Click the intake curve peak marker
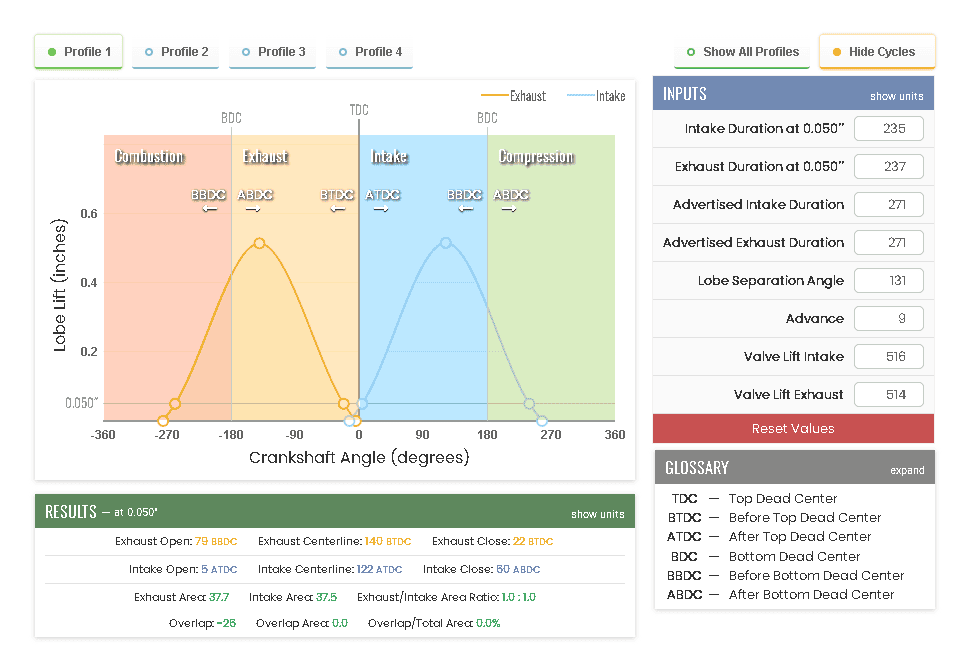The height and width of the screenshot is (654, 979). (x=445, y=242)
